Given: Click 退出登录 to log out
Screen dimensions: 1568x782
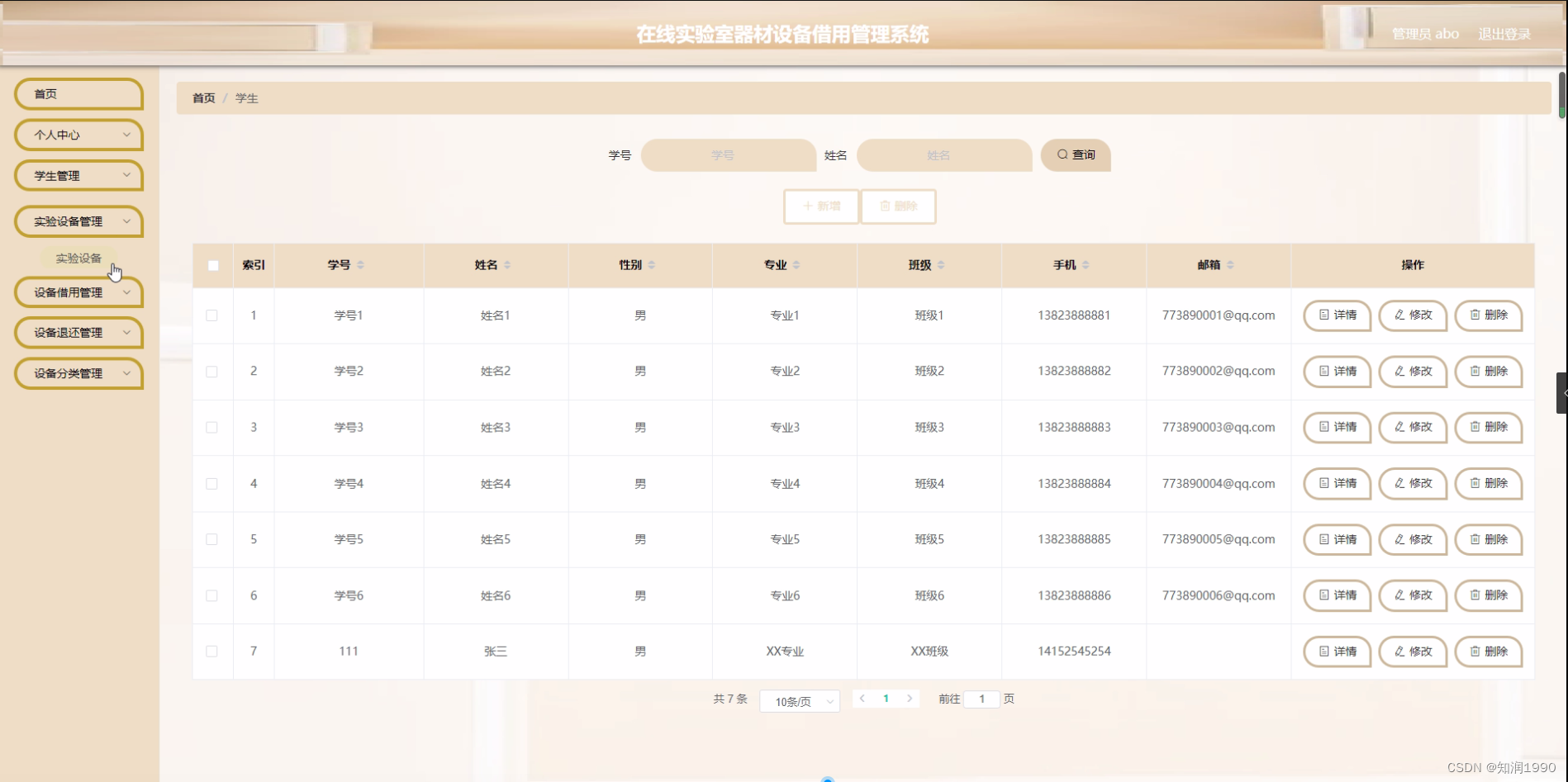Looking at the screenshot, I should [x=1504, y=34].
